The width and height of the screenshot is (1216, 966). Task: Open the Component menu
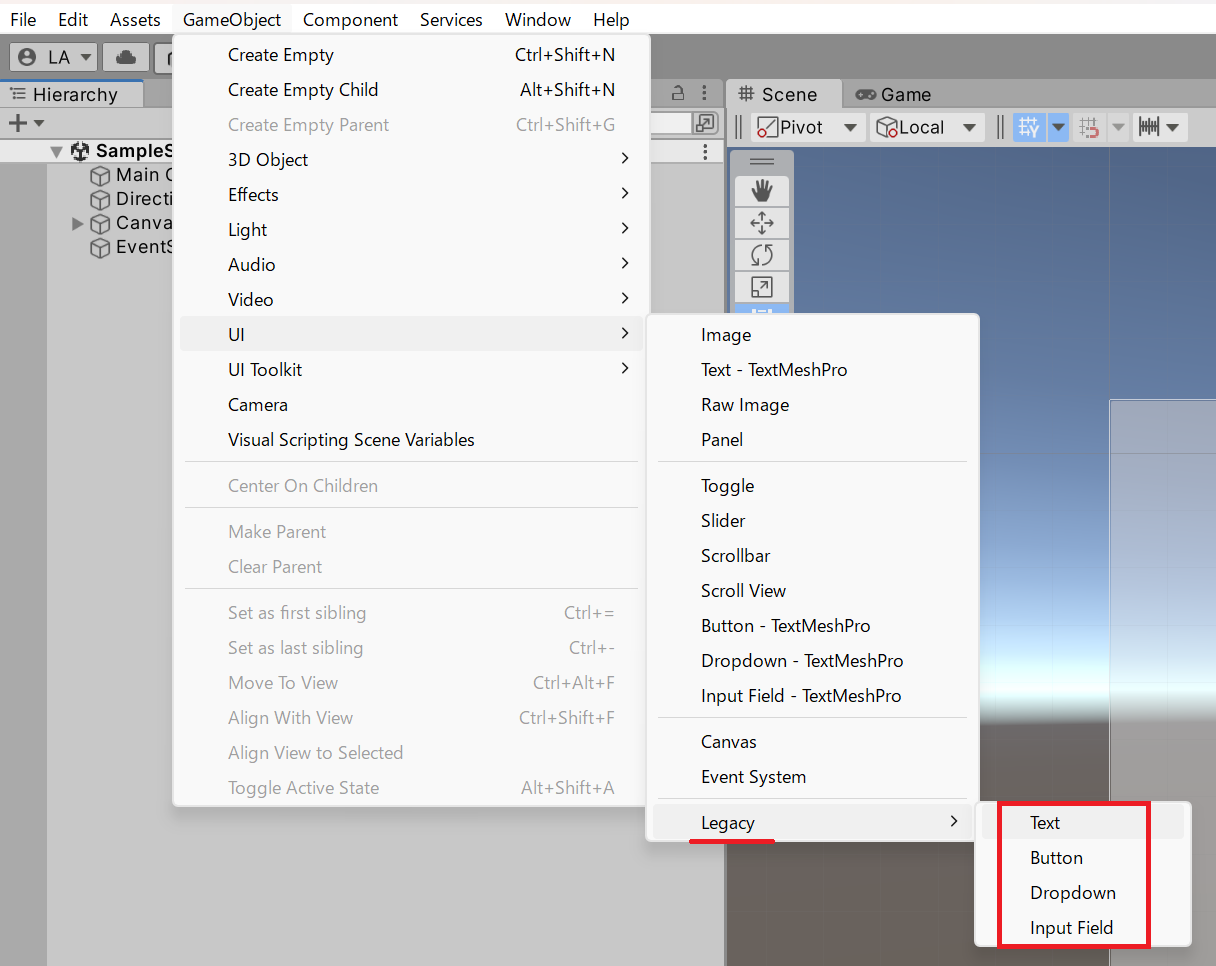tap(350, 19)
